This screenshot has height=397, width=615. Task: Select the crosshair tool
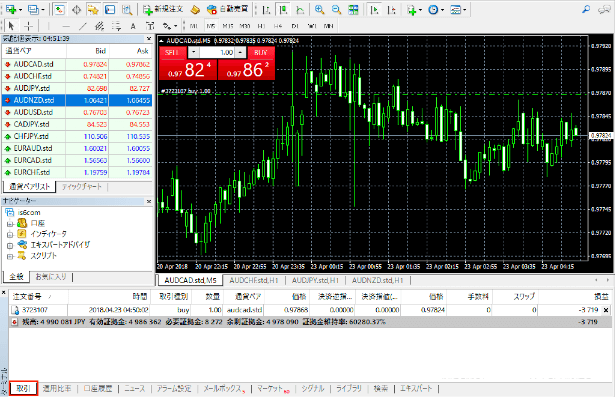coord(28,26)
